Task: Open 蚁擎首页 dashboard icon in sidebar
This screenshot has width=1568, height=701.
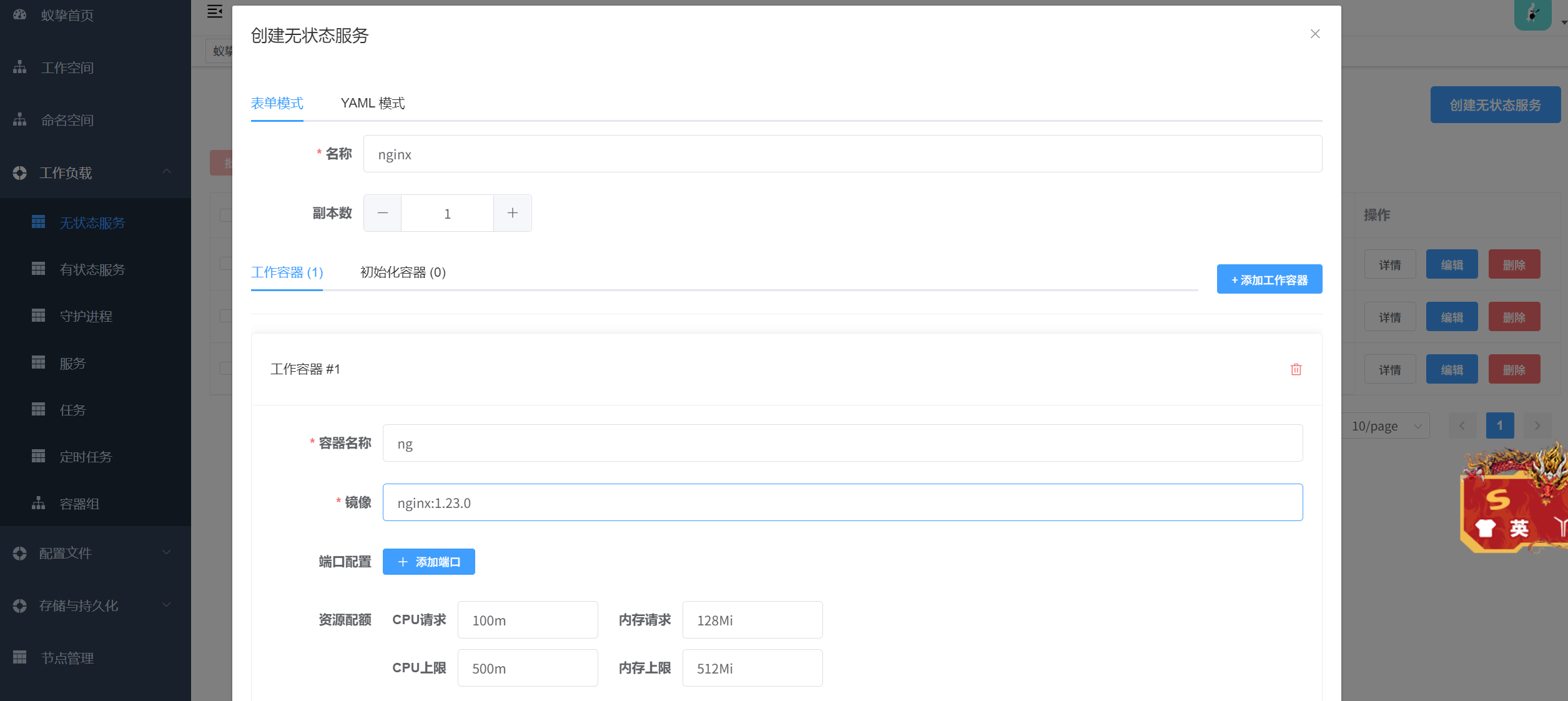Action: (x=20, y=14)
